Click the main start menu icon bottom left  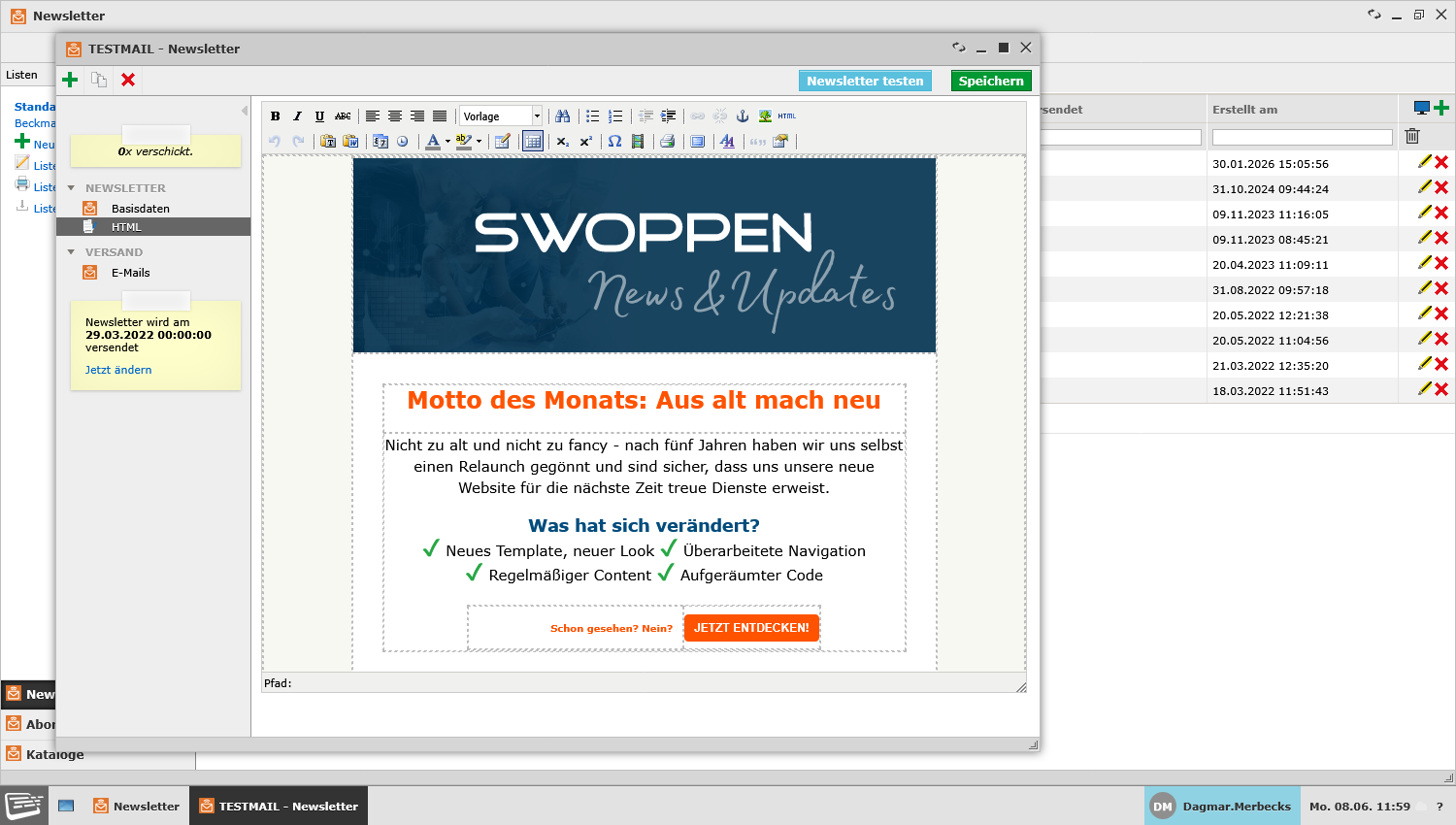tap(24, 806)
